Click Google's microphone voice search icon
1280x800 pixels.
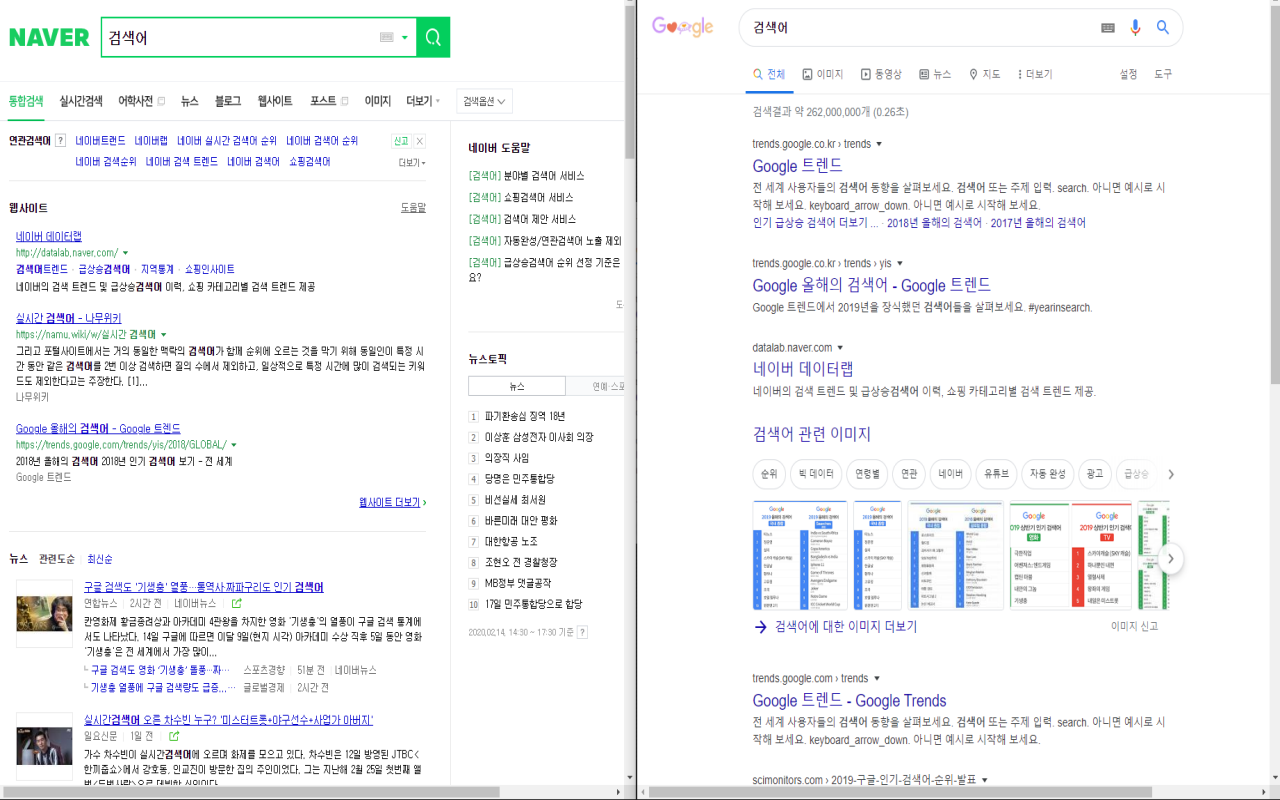[x=1134, y=28]
